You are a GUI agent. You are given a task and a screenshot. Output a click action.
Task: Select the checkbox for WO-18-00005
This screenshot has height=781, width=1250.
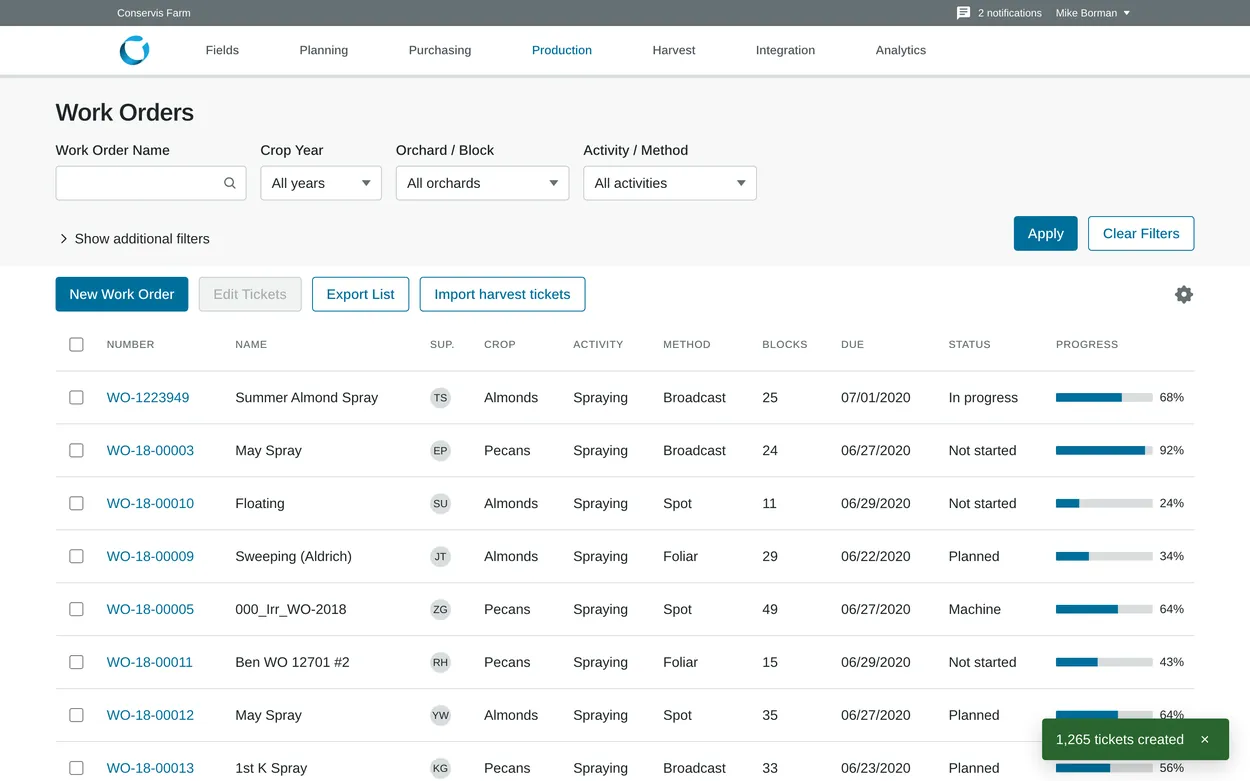(76, 609)
